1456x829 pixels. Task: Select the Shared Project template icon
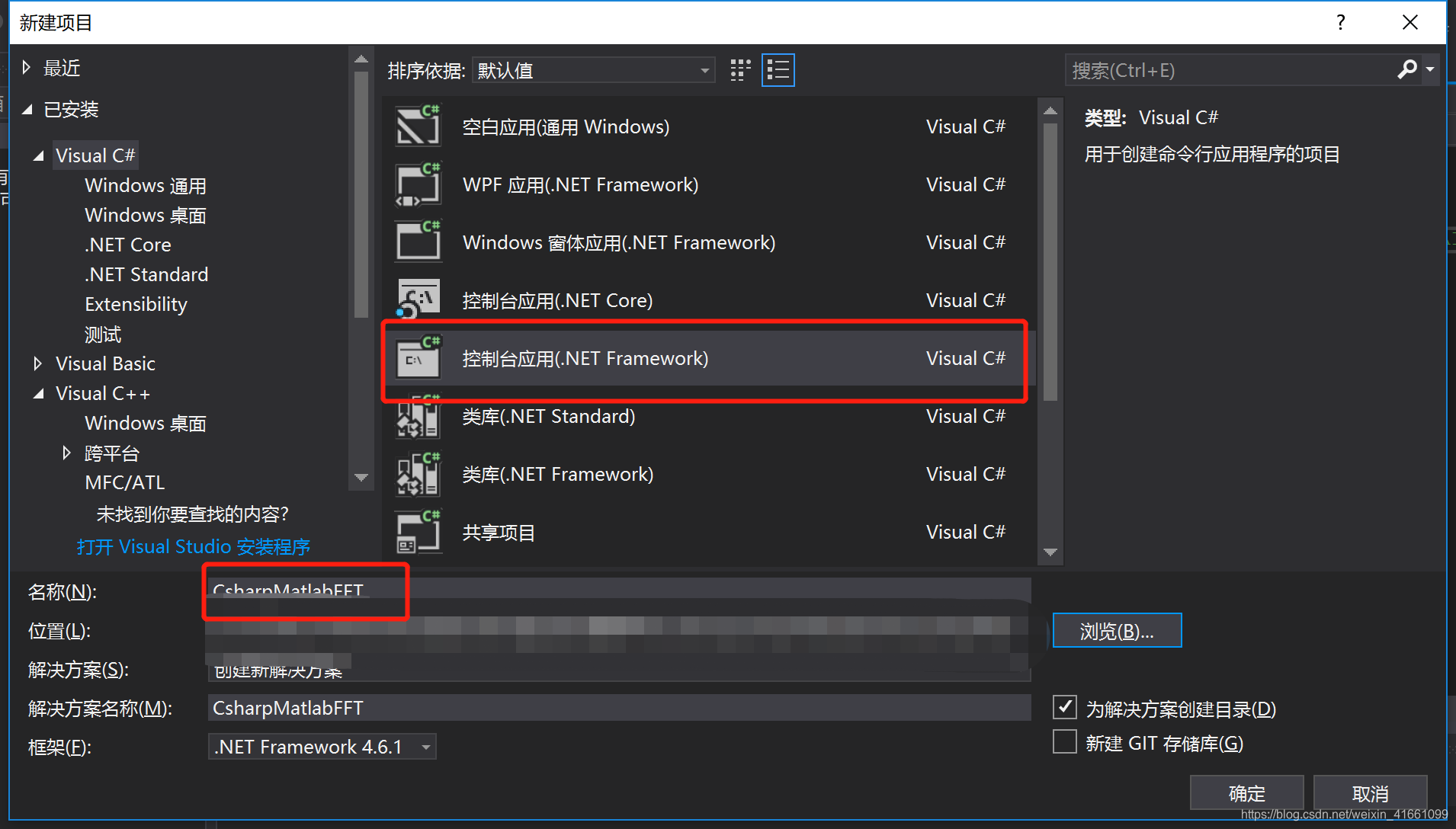419,533
